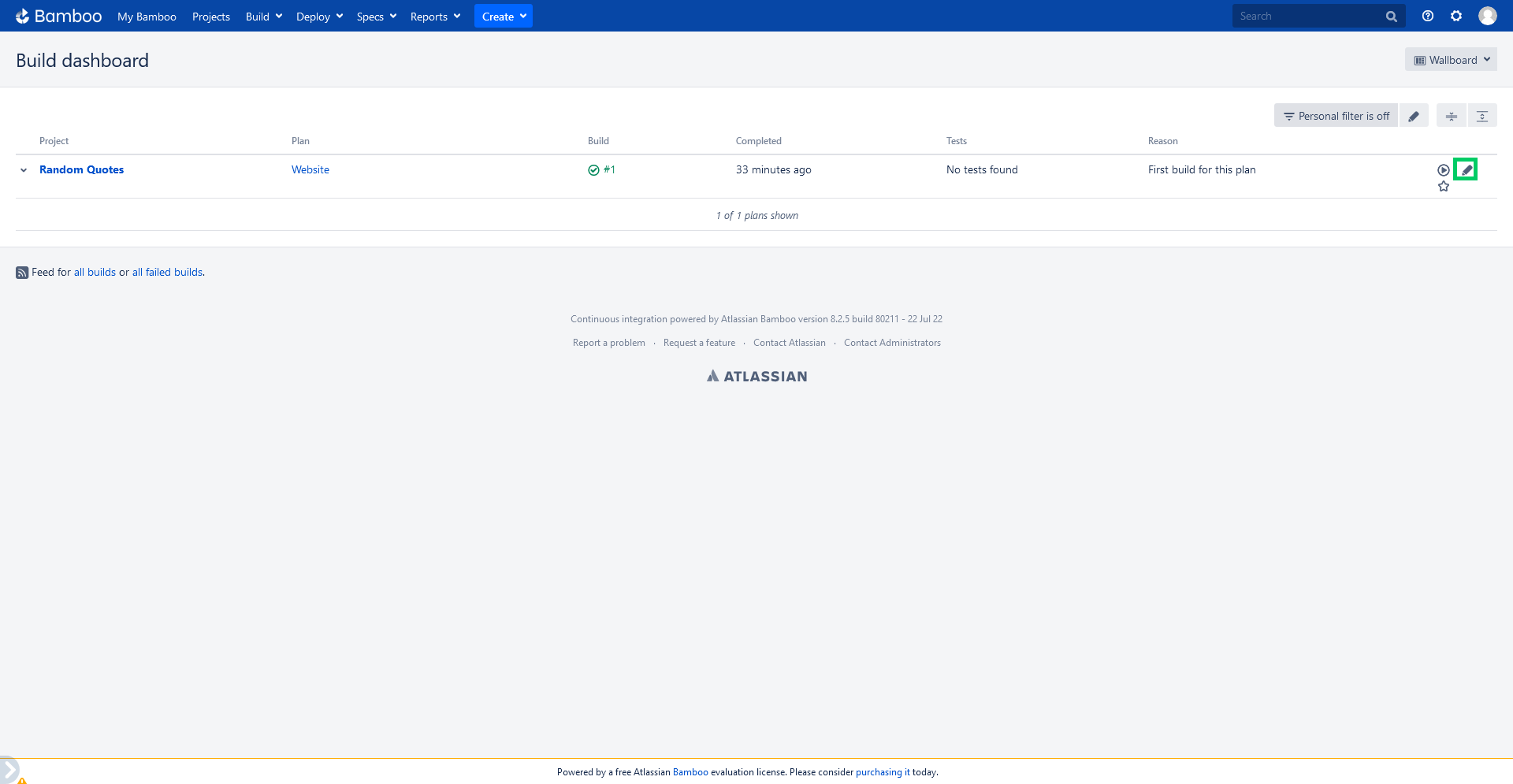Click Report a problem link

point(609,343)
